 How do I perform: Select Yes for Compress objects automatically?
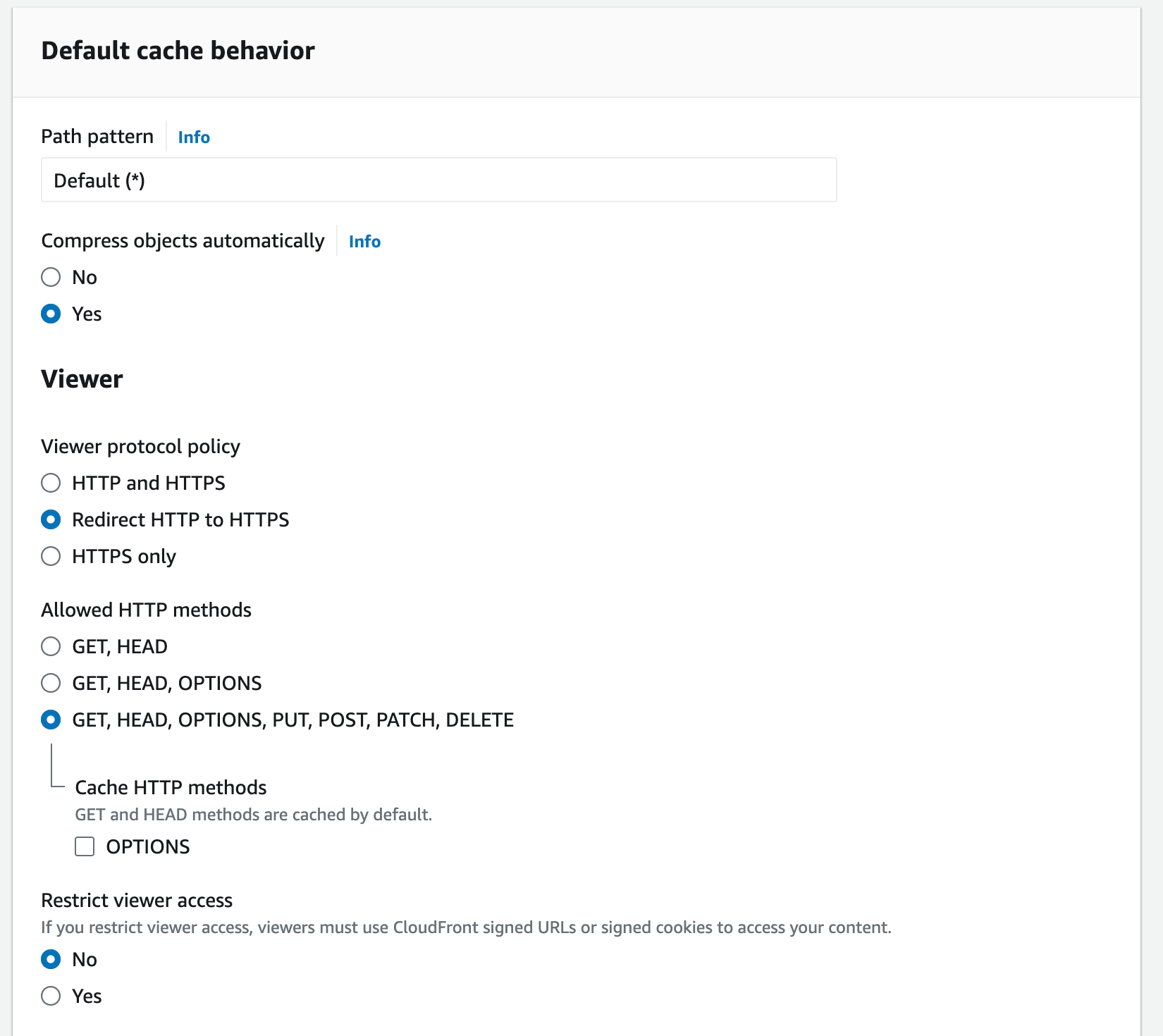point(51,314)
